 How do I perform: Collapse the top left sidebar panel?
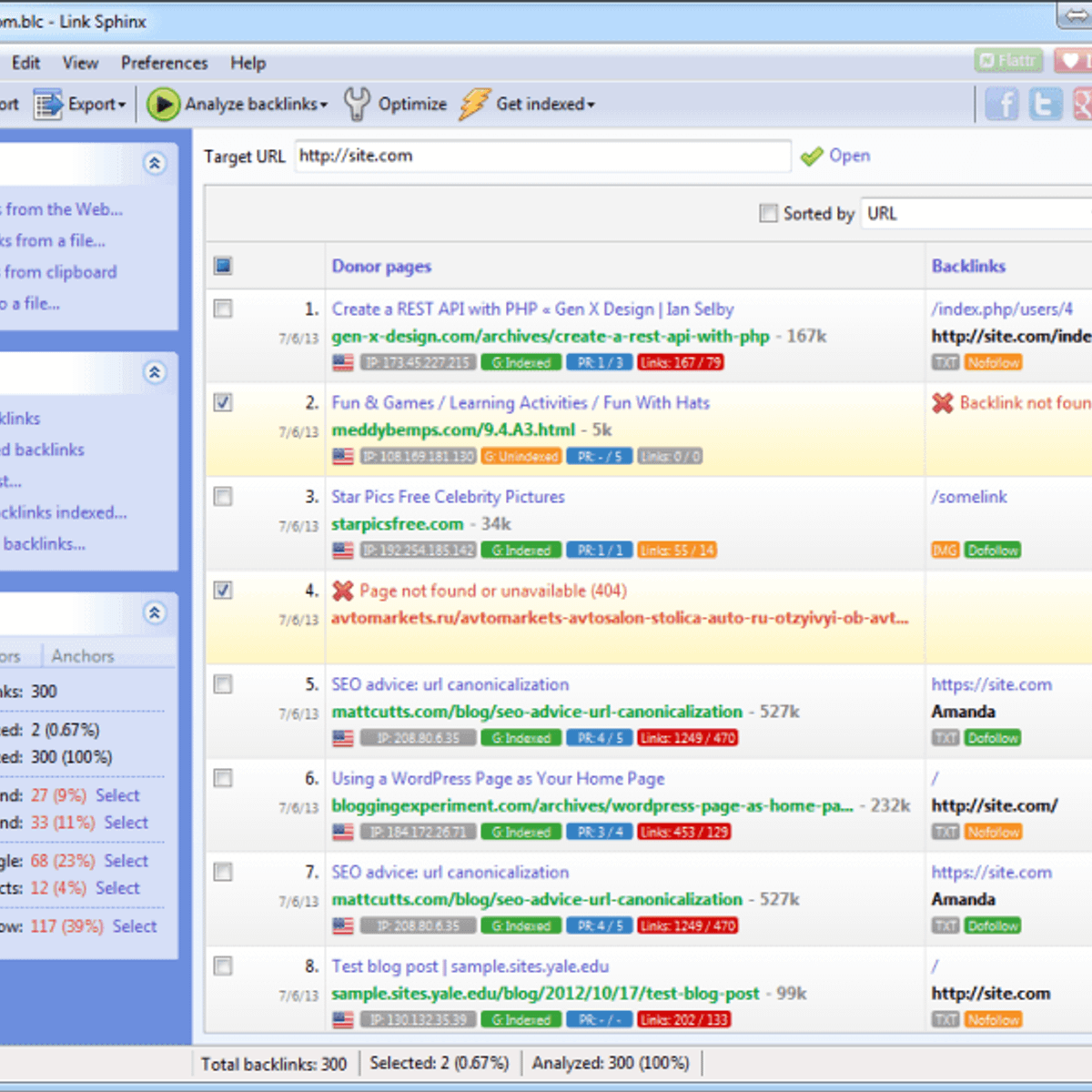click(156, 164)
